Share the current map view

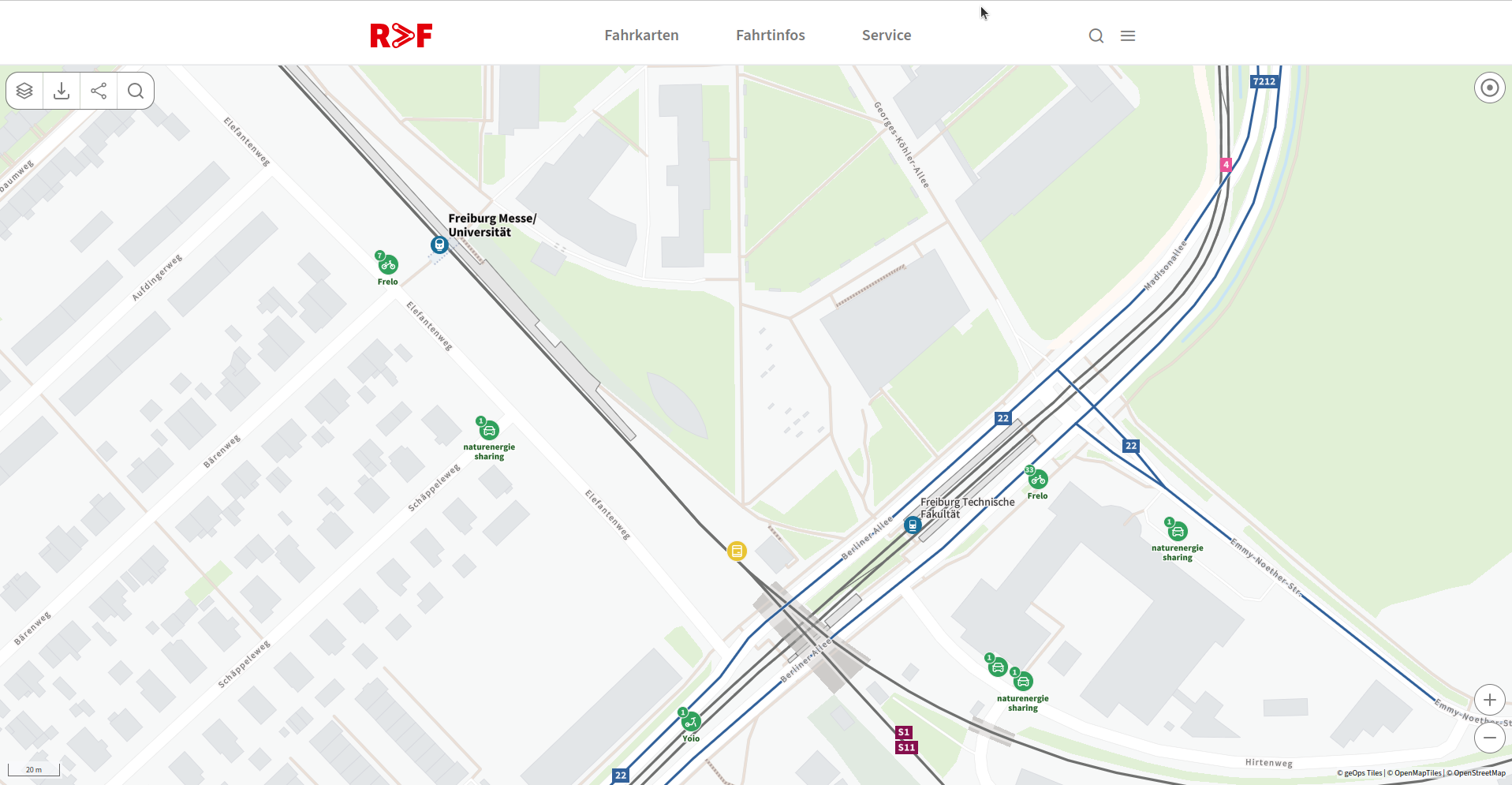(x=99, y=91)
